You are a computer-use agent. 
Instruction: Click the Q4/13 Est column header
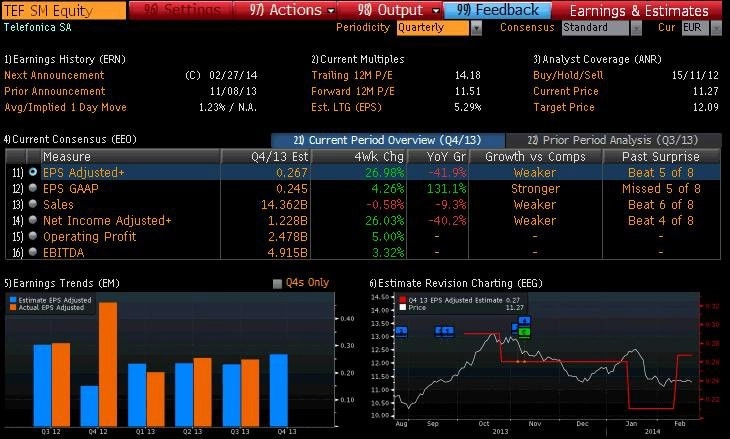pyautogui.click(x=266, y=156)
